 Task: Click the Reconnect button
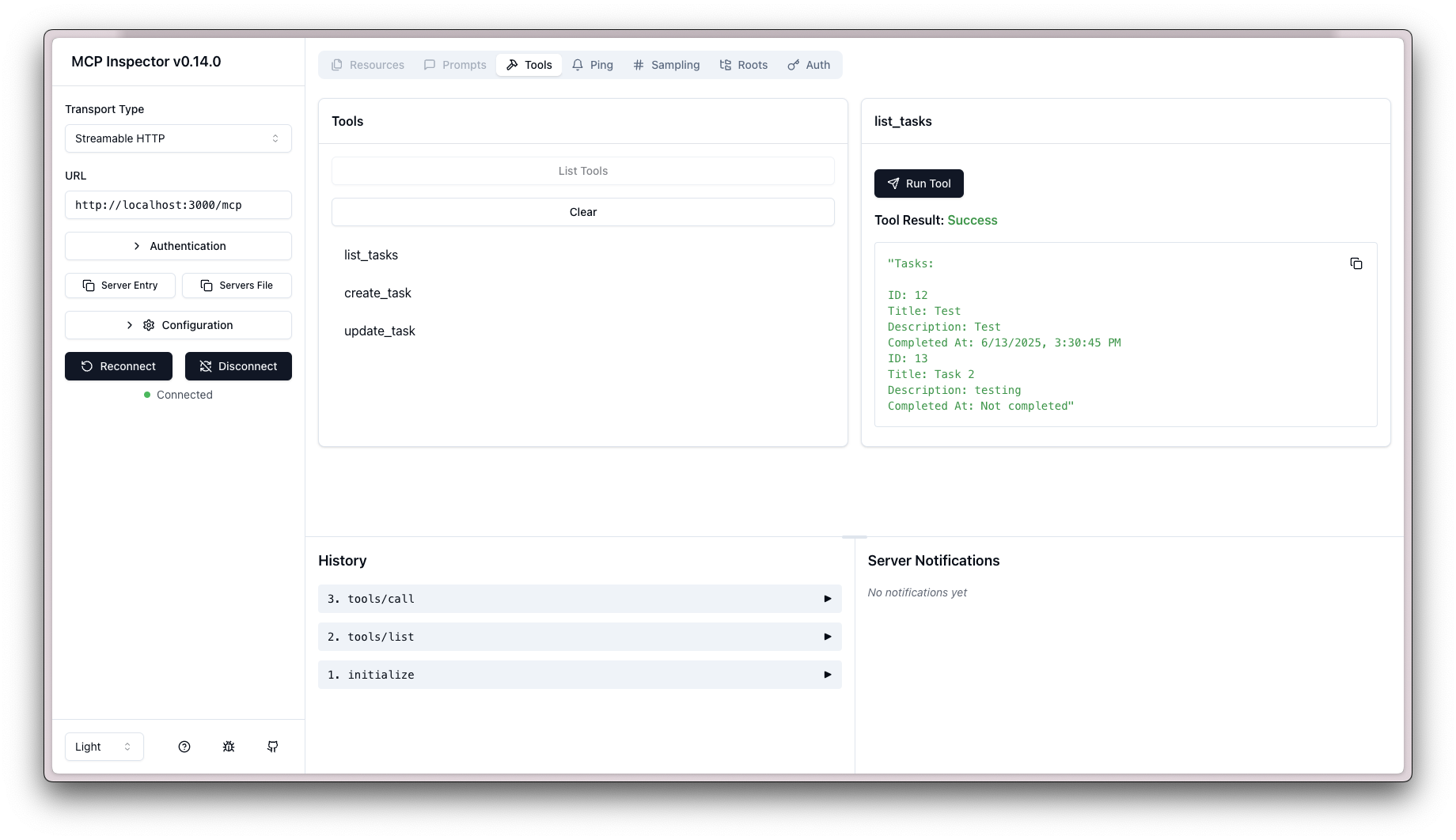119,366
